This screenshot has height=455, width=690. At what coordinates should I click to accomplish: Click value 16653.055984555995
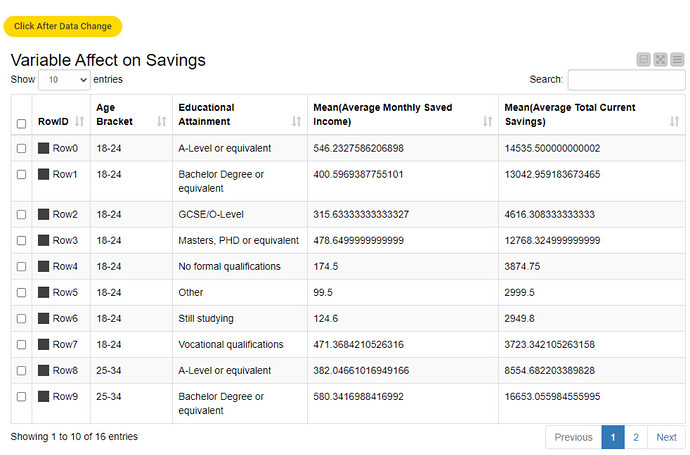552,396
